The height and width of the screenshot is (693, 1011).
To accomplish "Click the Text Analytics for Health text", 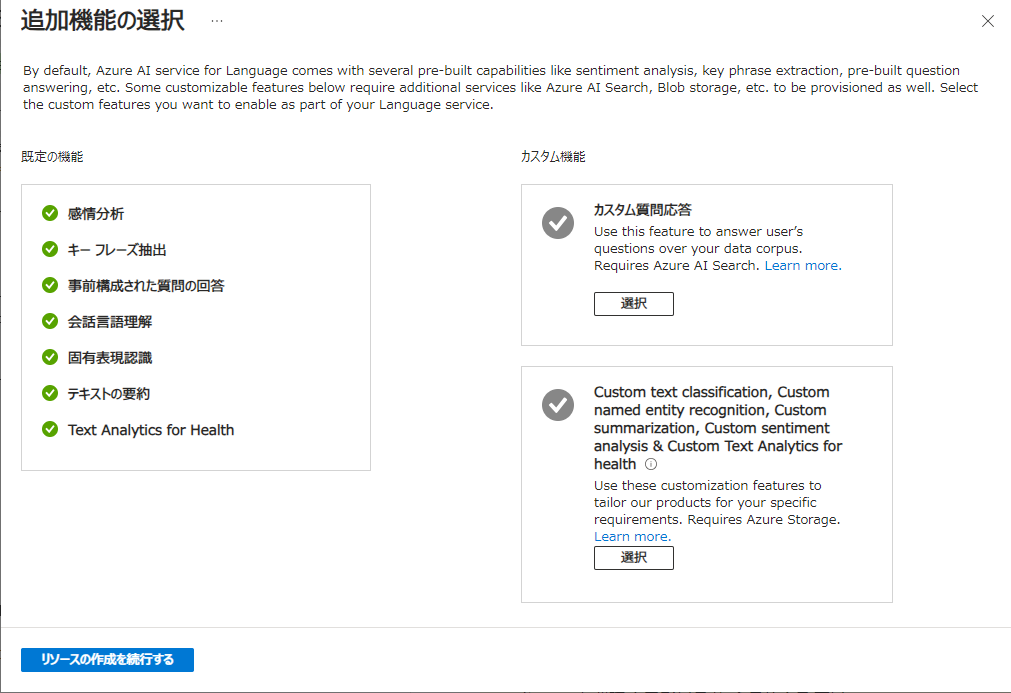I will pyautogui.click(x=151, y=430).
